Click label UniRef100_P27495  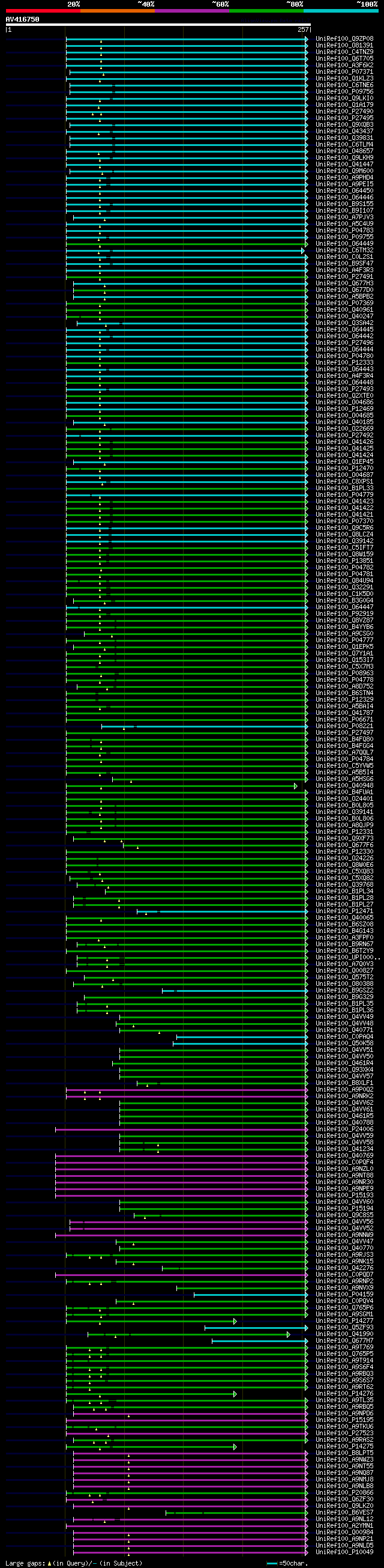click(344, 118)
